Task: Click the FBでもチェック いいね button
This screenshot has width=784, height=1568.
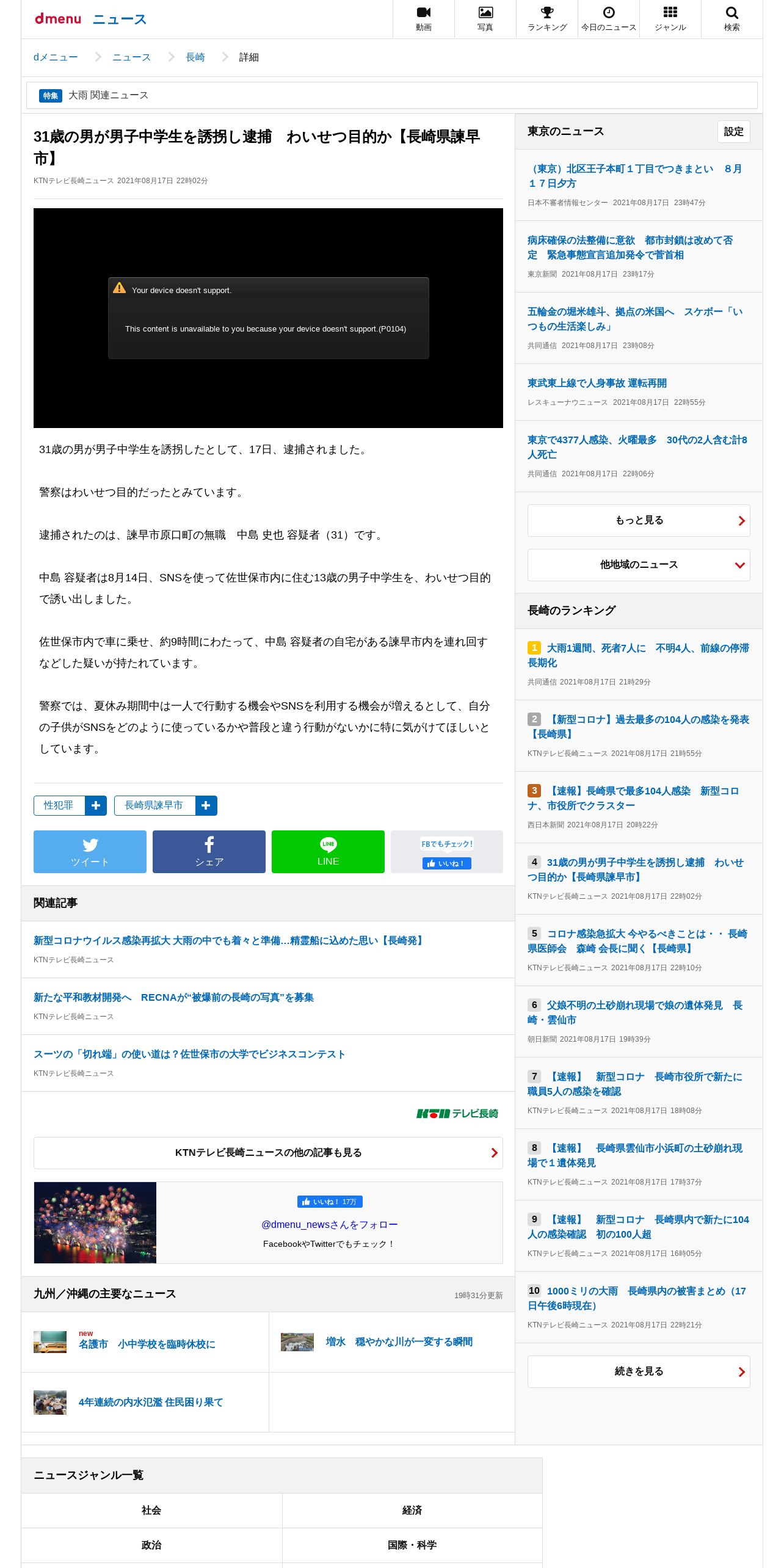Action: coord(446,863)
